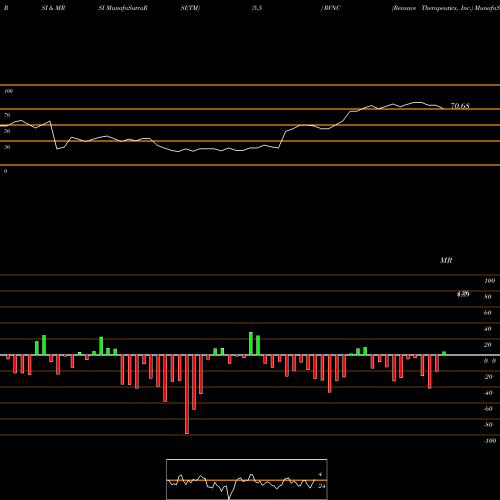Click the value 24 in mini chart
Screen dimensions: 500x500
(321, 486)
